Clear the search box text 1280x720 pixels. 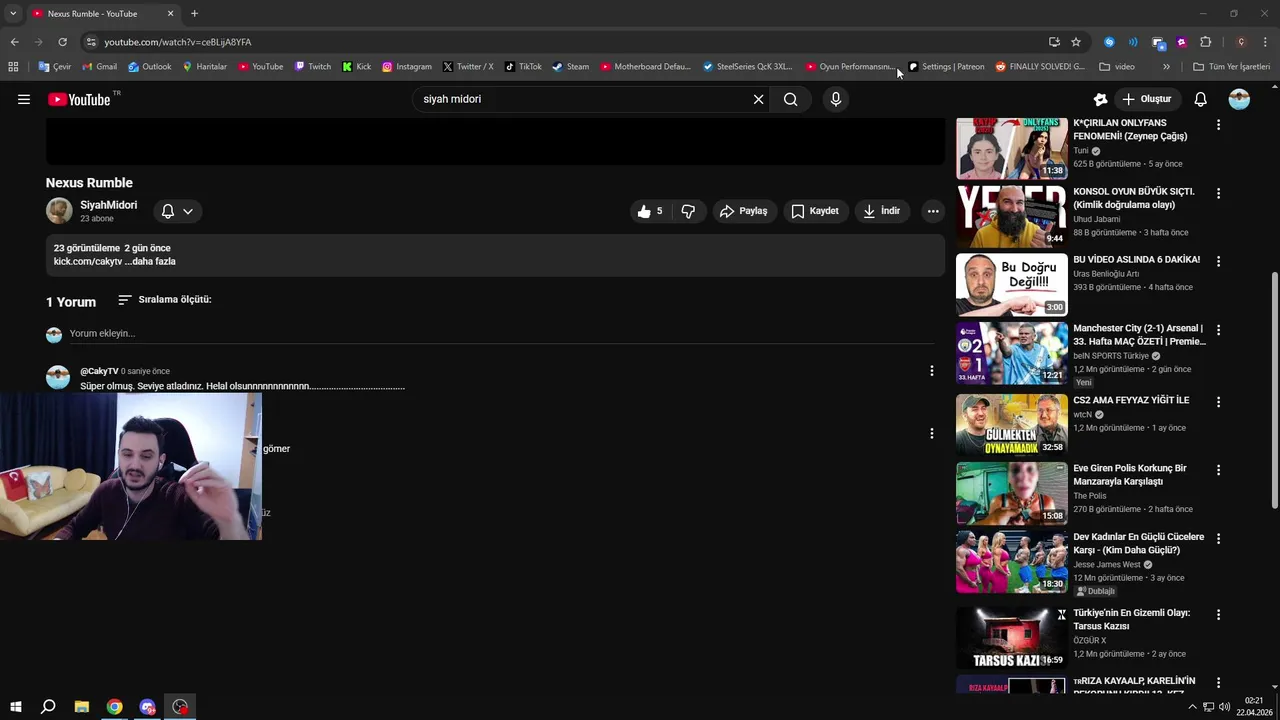(x=758, y=99)
